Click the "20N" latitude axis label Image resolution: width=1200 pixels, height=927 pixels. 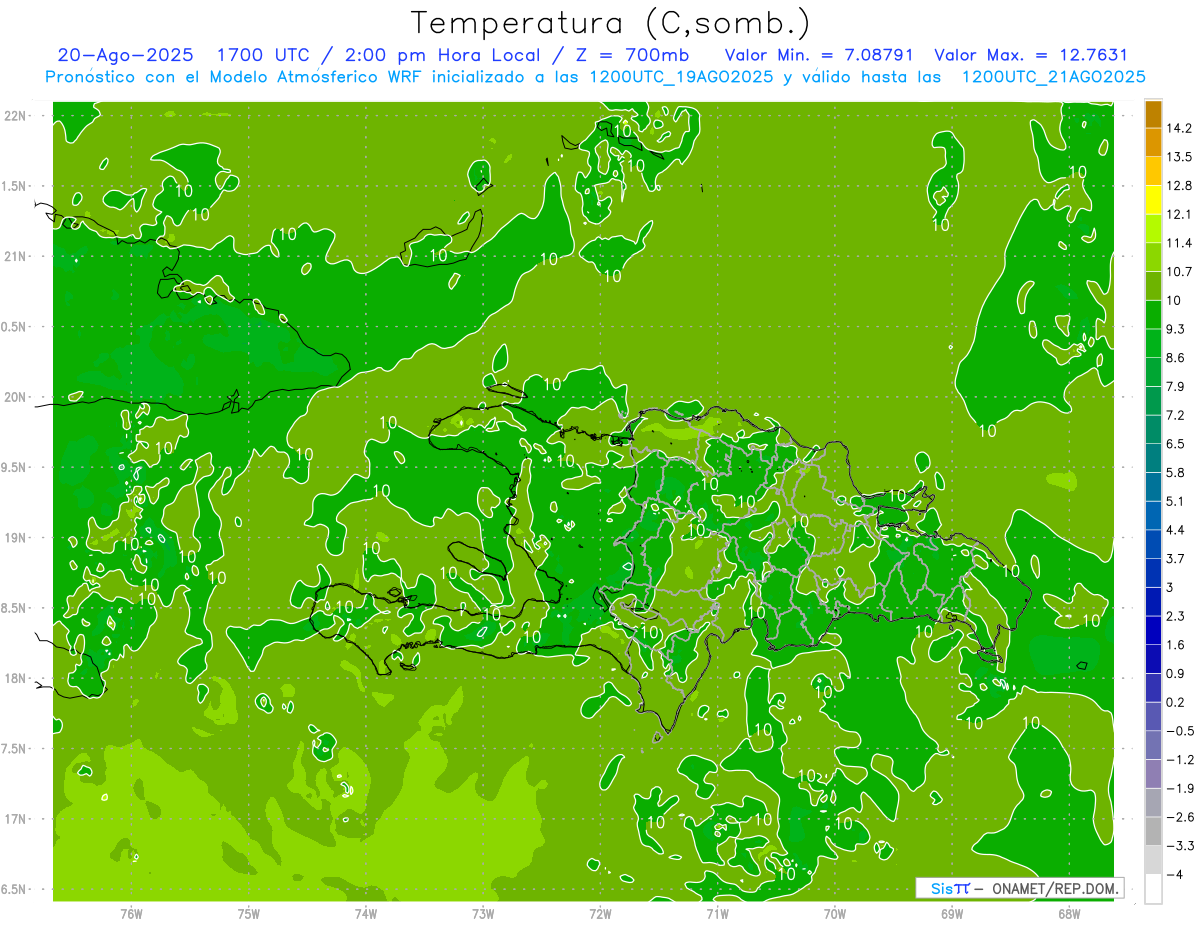(16, 397)
